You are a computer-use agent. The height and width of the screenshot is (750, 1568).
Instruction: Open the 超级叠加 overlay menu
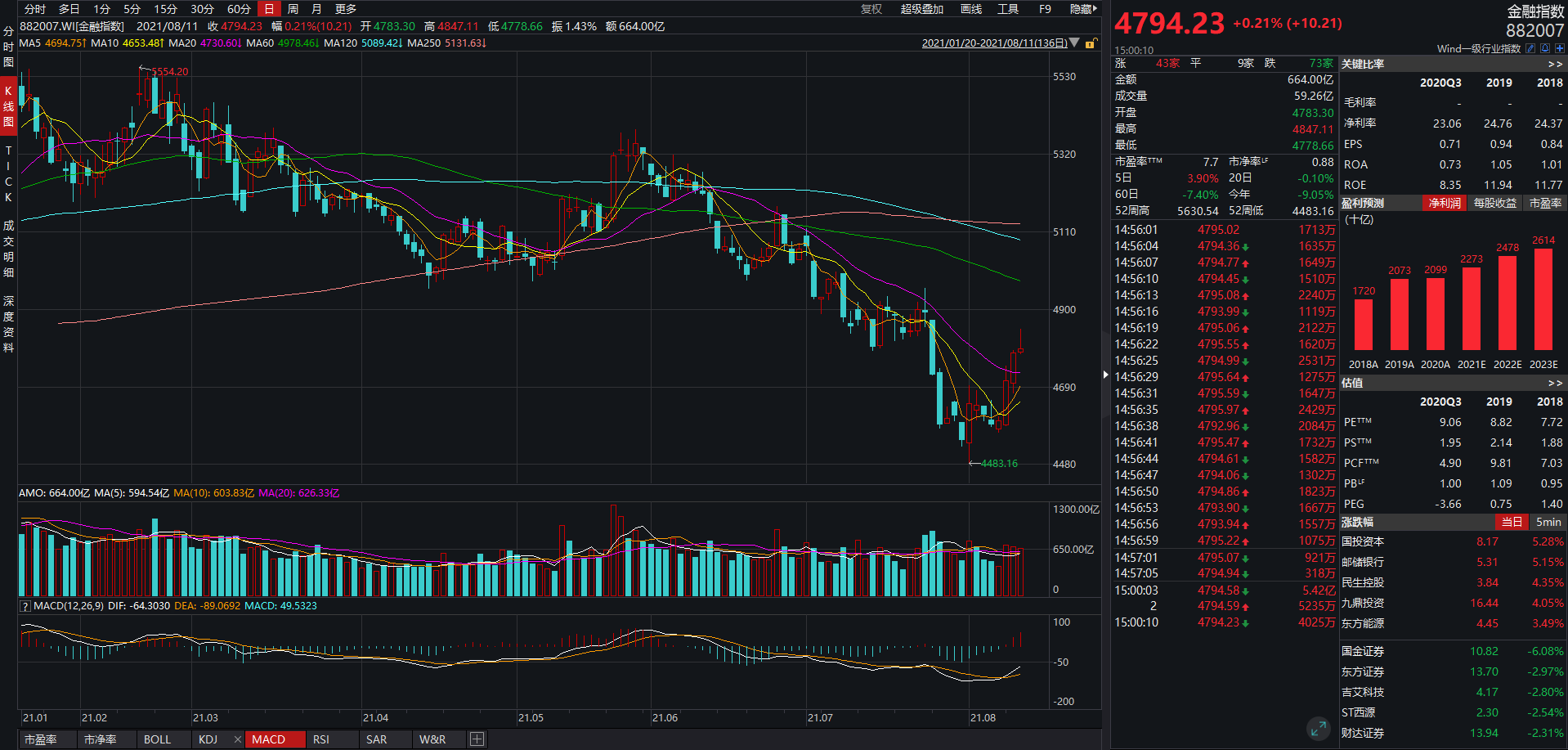point(922,9)
